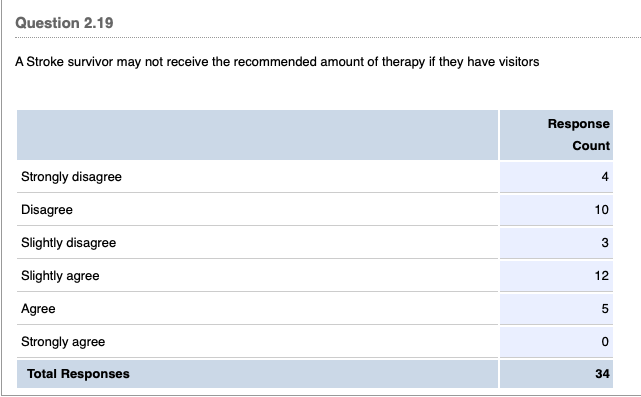Select the Slightly disagree row label
Screen dimensions: 641x397
click(x=68, y=243)
